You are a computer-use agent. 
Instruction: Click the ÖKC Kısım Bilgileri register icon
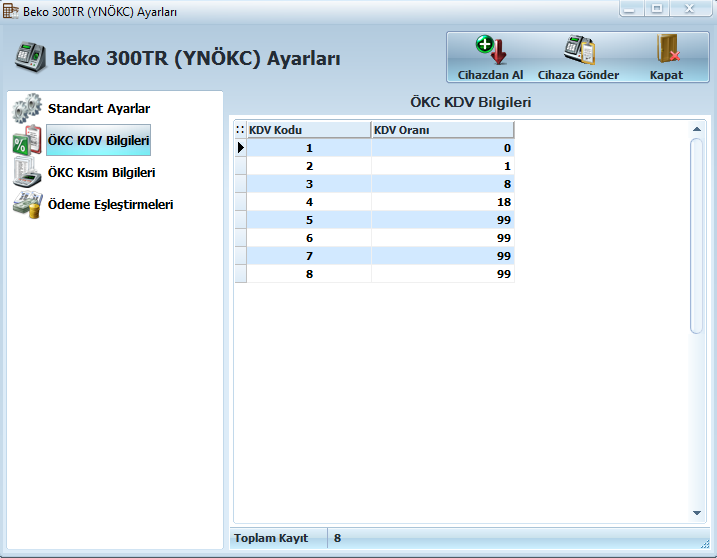pos(27,172)
